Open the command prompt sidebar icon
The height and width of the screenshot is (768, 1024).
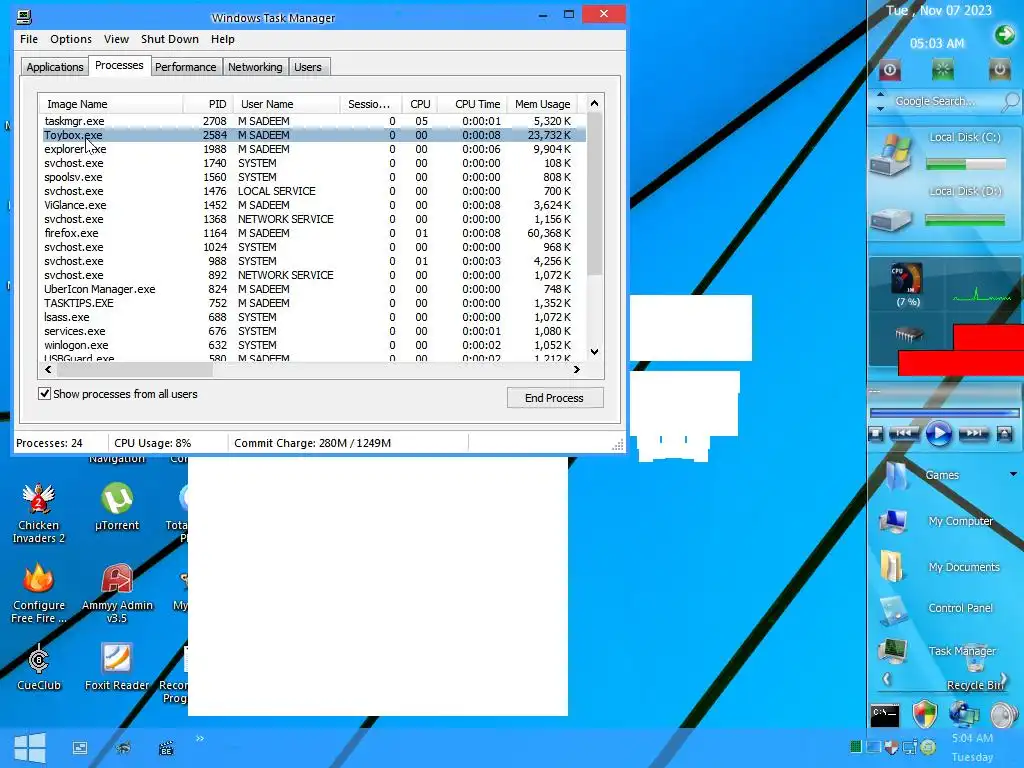pos(886,715)
